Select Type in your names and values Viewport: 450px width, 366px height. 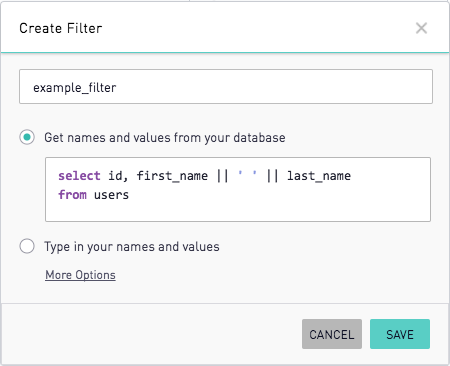pyautogui.click(x=27, y=246)
